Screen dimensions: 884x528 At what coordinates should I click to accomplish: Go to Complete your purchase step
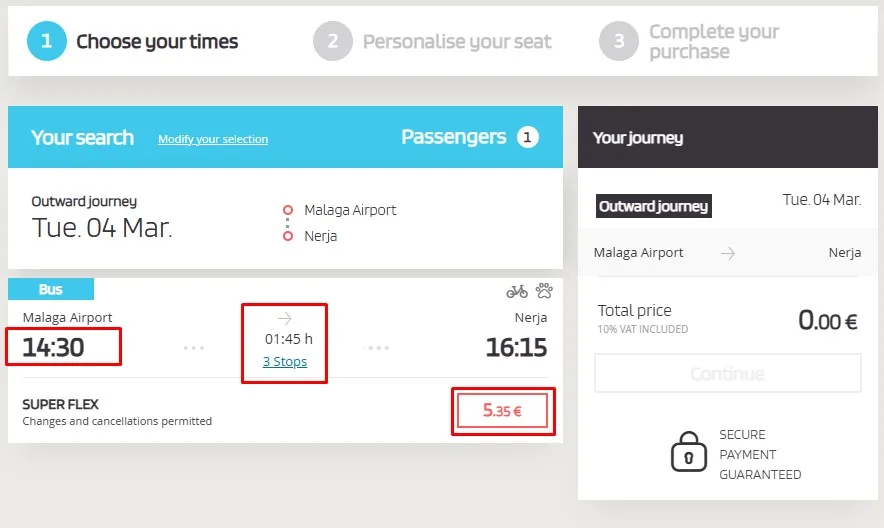(714, 41)
